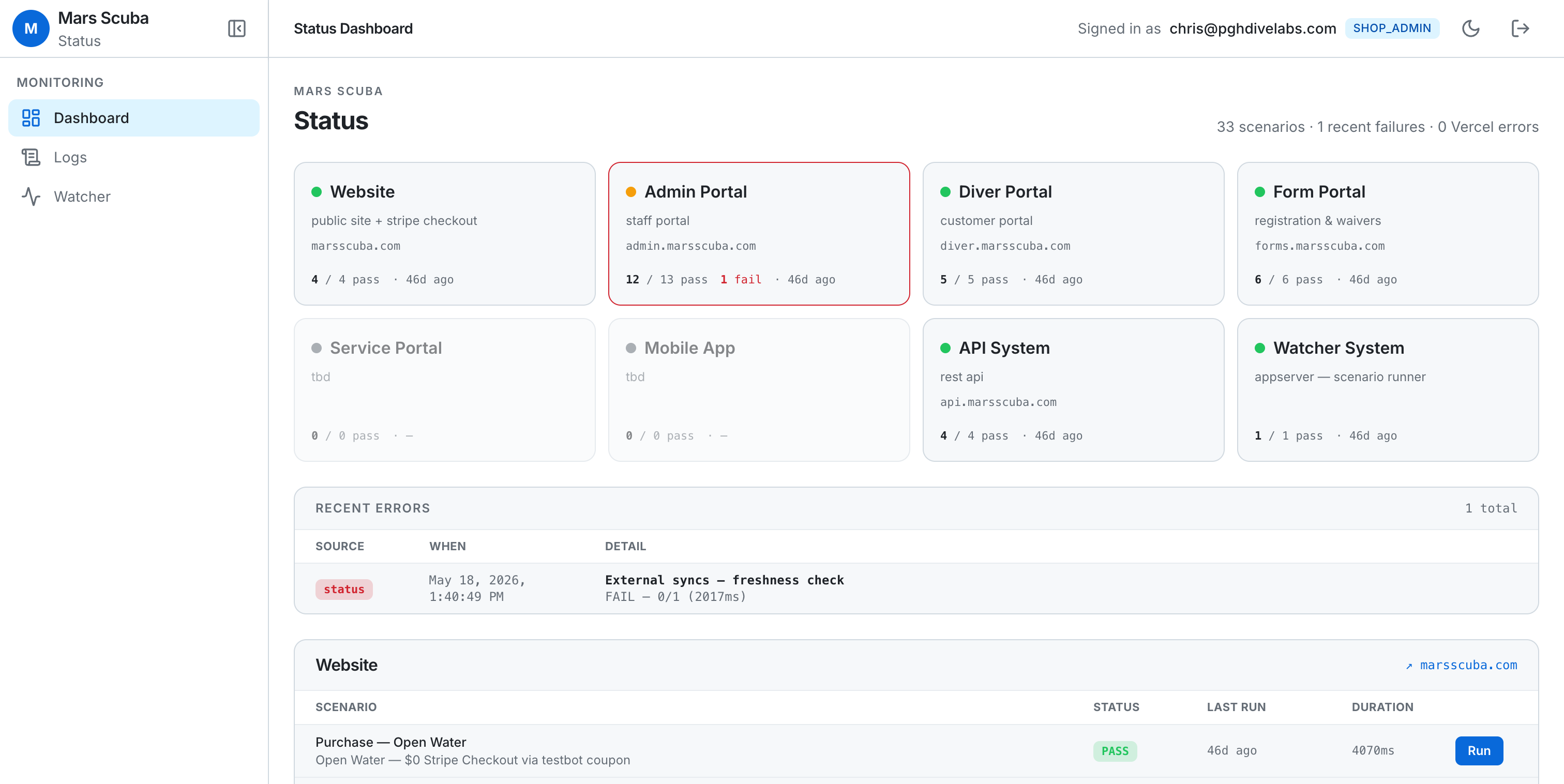Click the 'Purchase — Open Water' scenario name
Screen dimensions: 1564x784
tap(391, 742)
